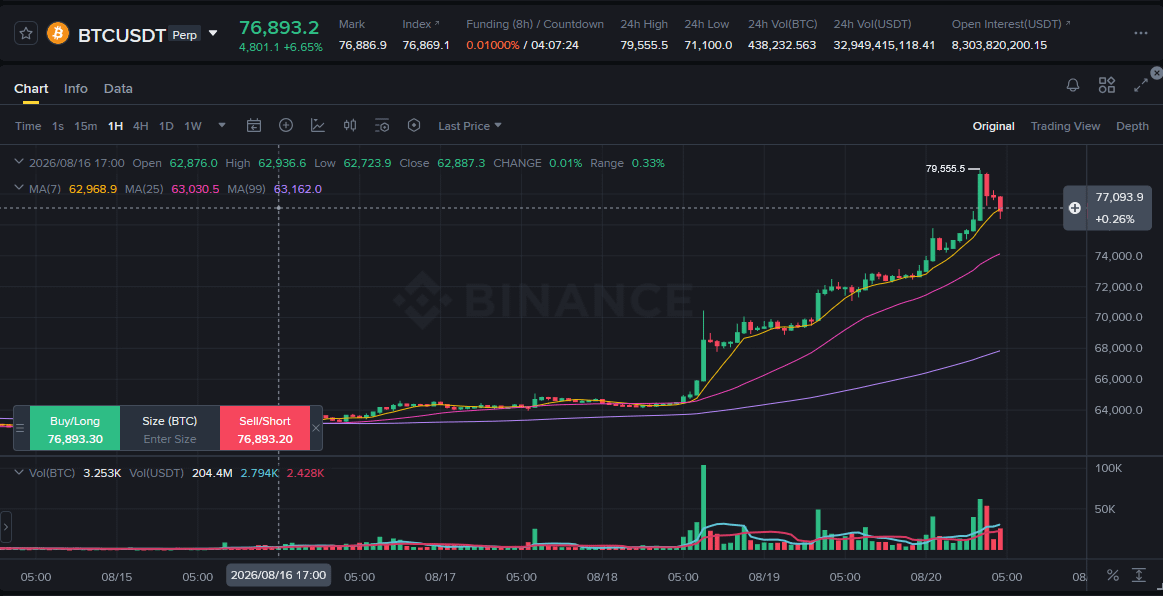Click the last price 76,893.2
This screenshot has width=1163, height=596.
[x=279, y=28]
